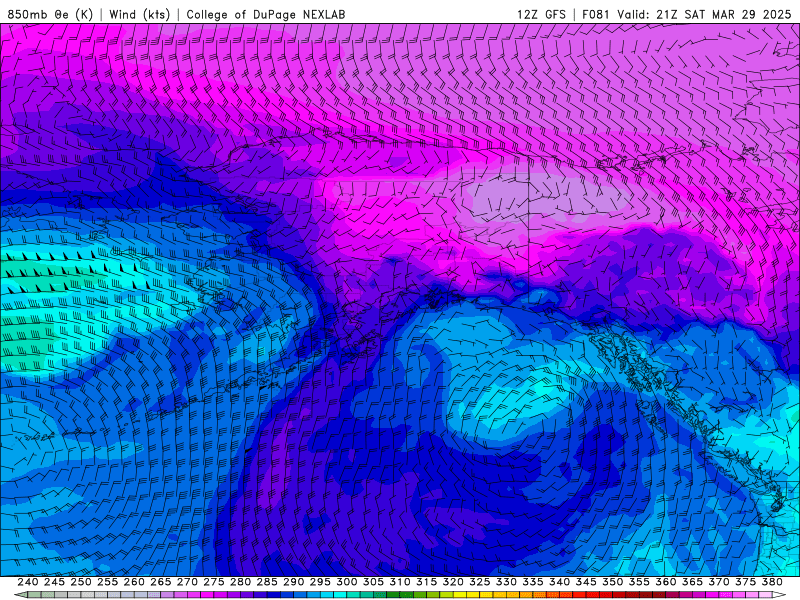
Task: Click "College of DuPage NEXLAB" header text
Action: pos(266,14)
